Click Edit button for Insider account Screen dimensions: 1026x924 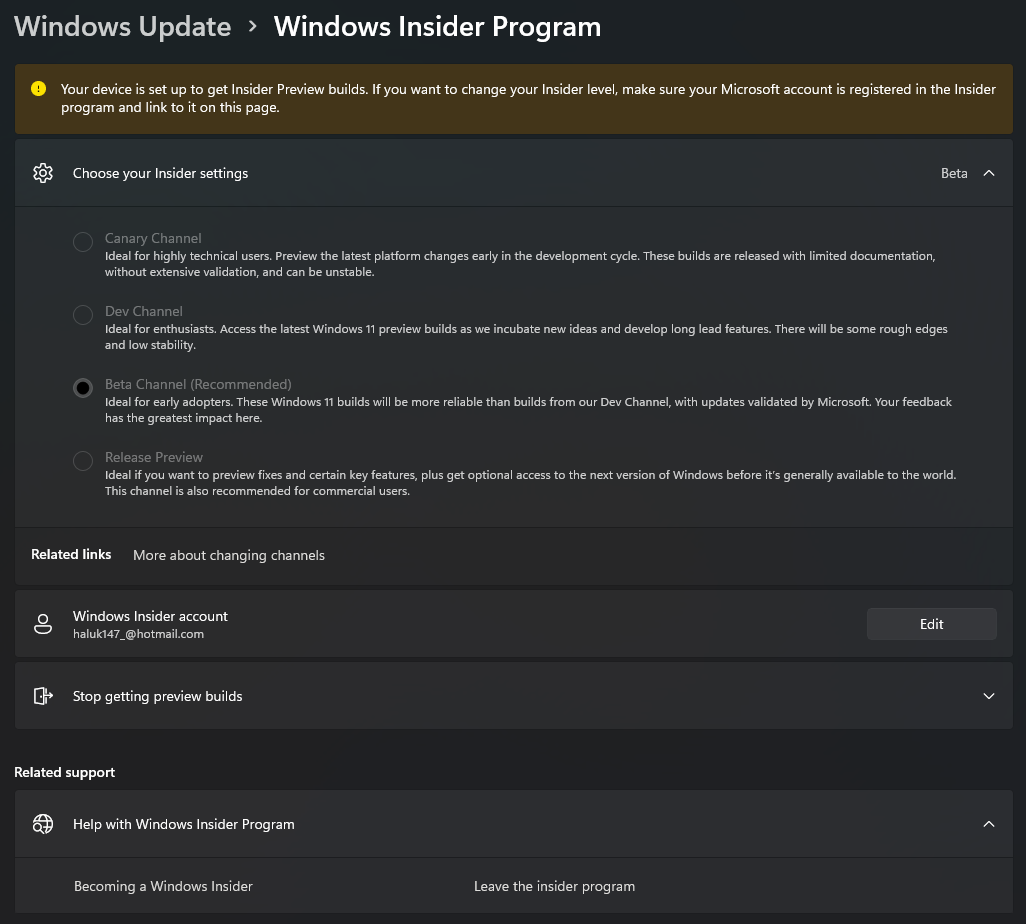(x=931, y=624)
